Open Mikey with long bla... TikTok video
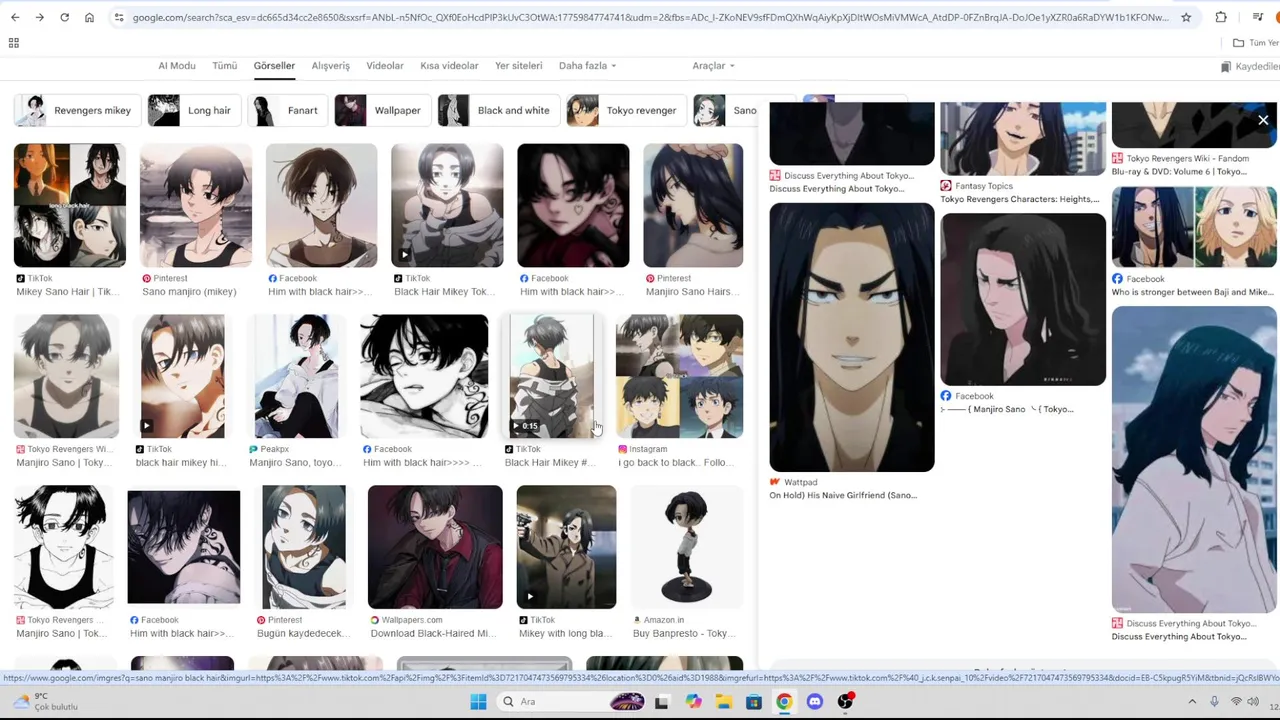 (566, 547)
